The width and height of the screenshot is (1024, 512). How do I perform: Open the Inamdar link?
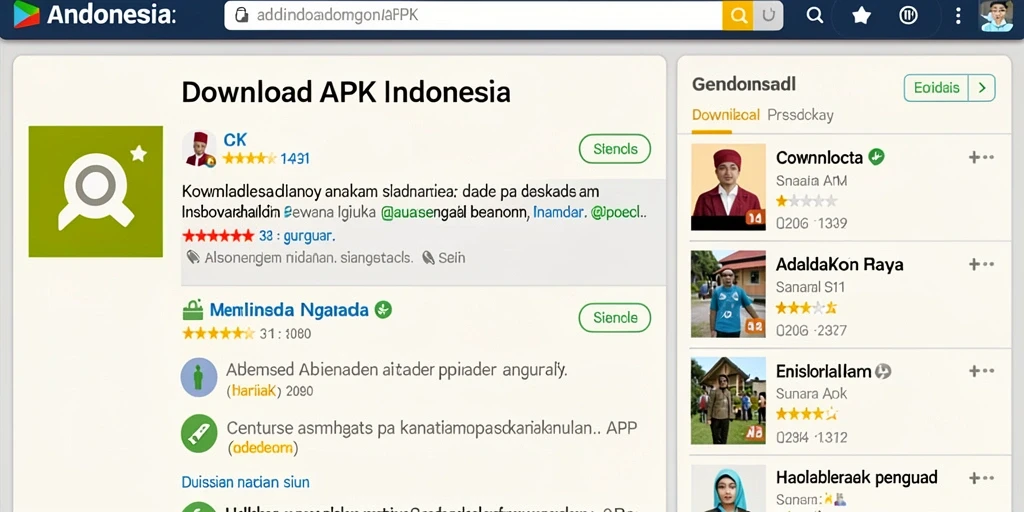pyautogui.click(x=559, y=212)
